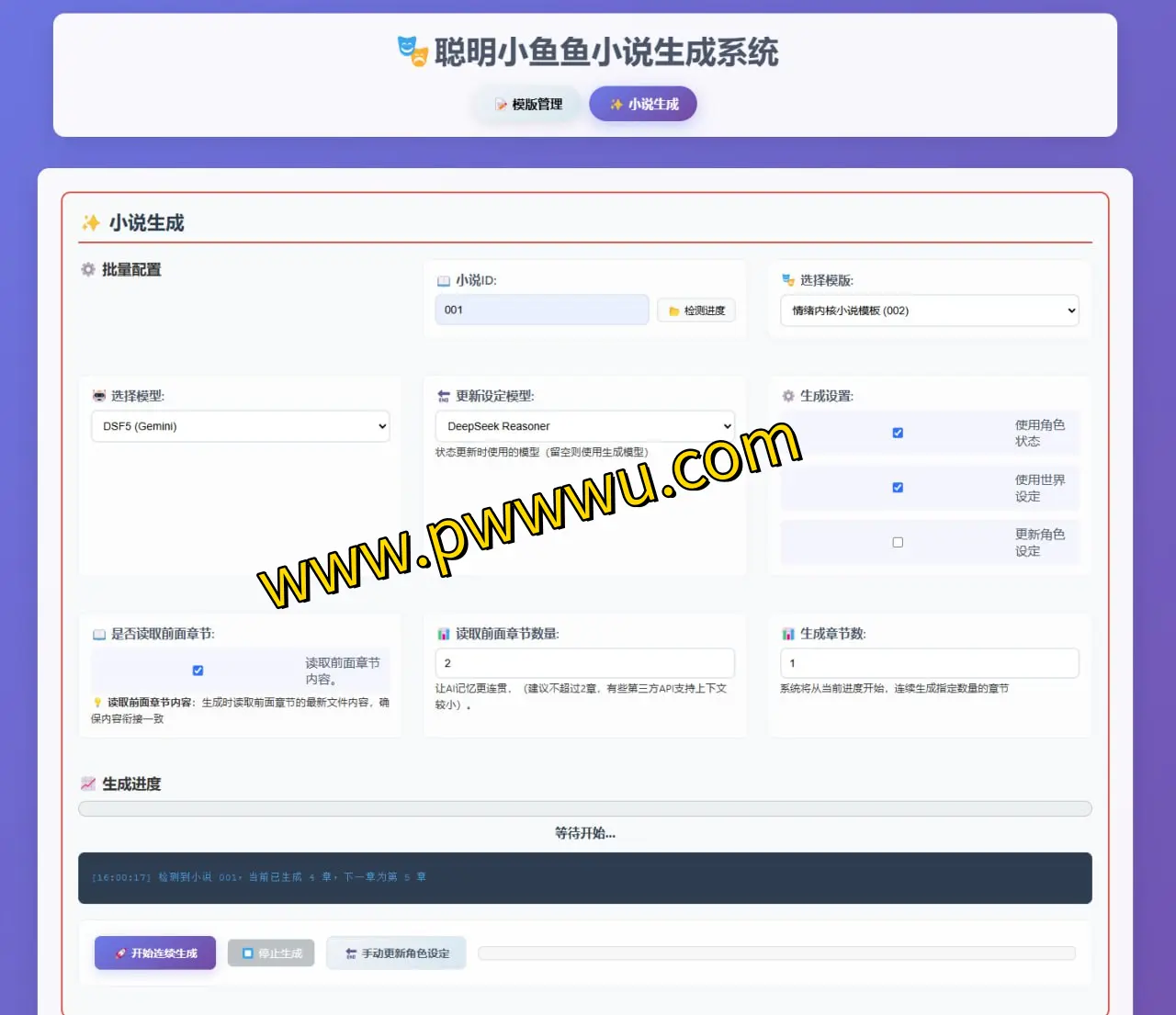
Task: Expand the DeepSeek Reasoner dropdown
Action: coord(584,425)
